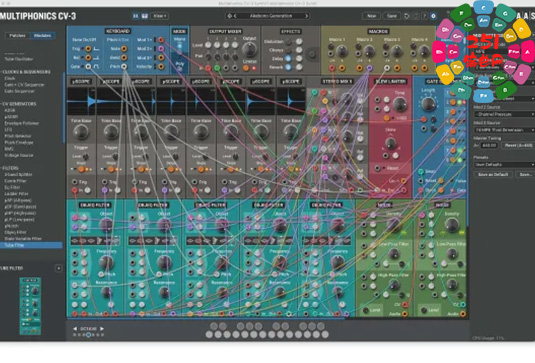Image resolution: width=535 pixels, height=363 pixels.
Task: Open the preset name selector
Action: point(271,16)
